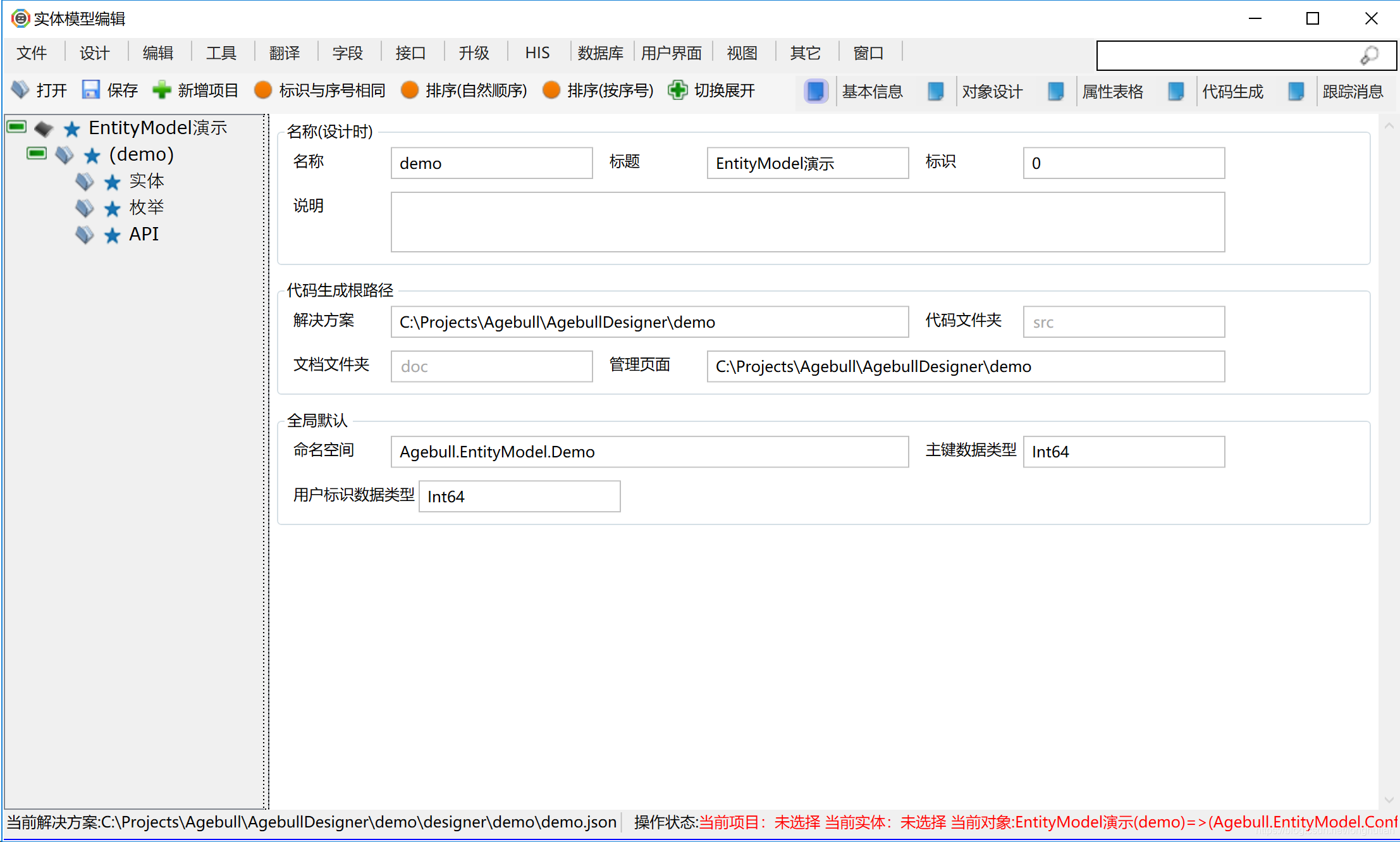Screen dimensions: 1400x842
Task: Click the star icon of (demo) node
Action: (92, 156)
